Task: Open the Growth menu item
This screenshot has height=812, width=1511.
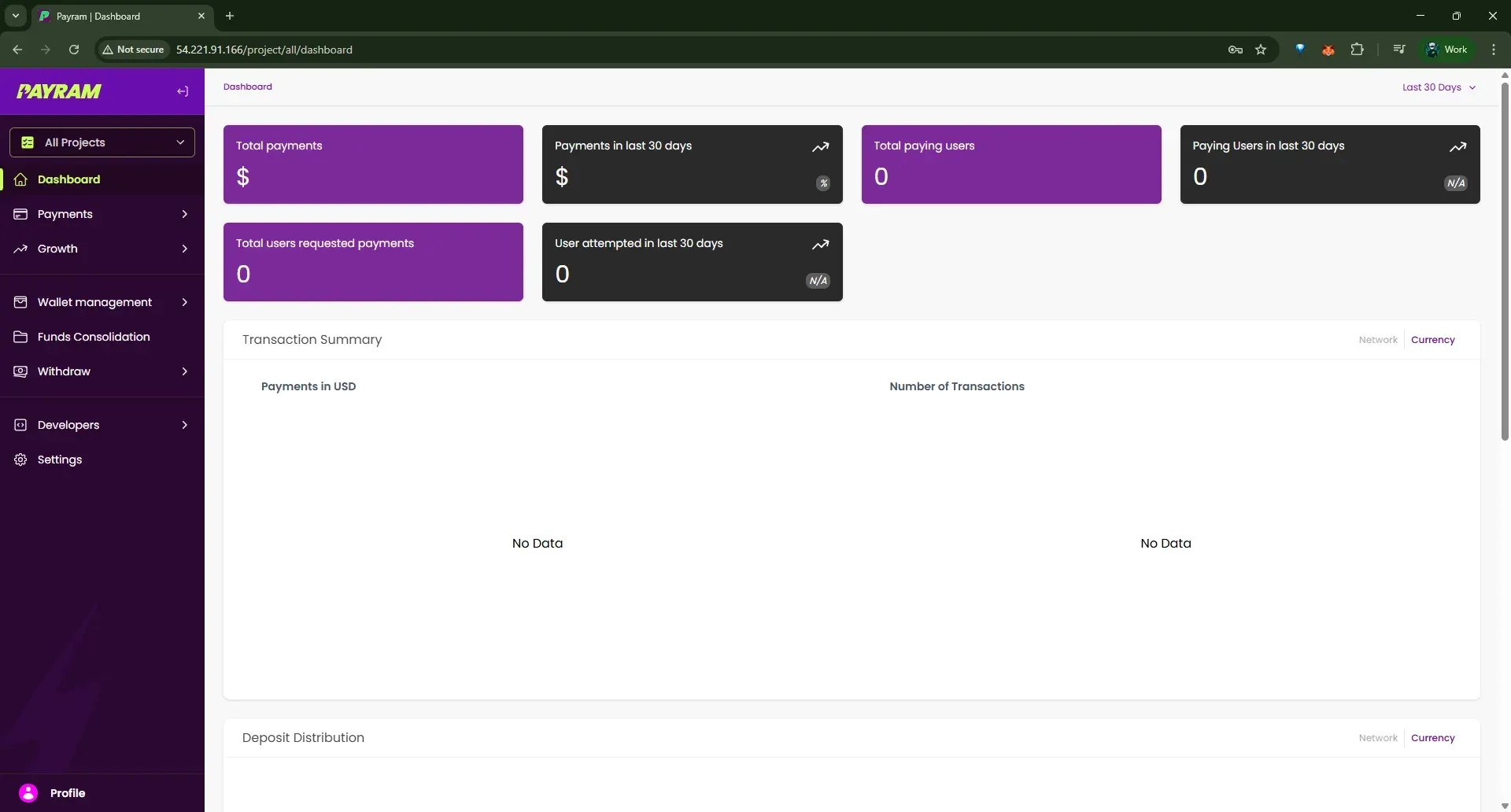Action: point(57,249)
